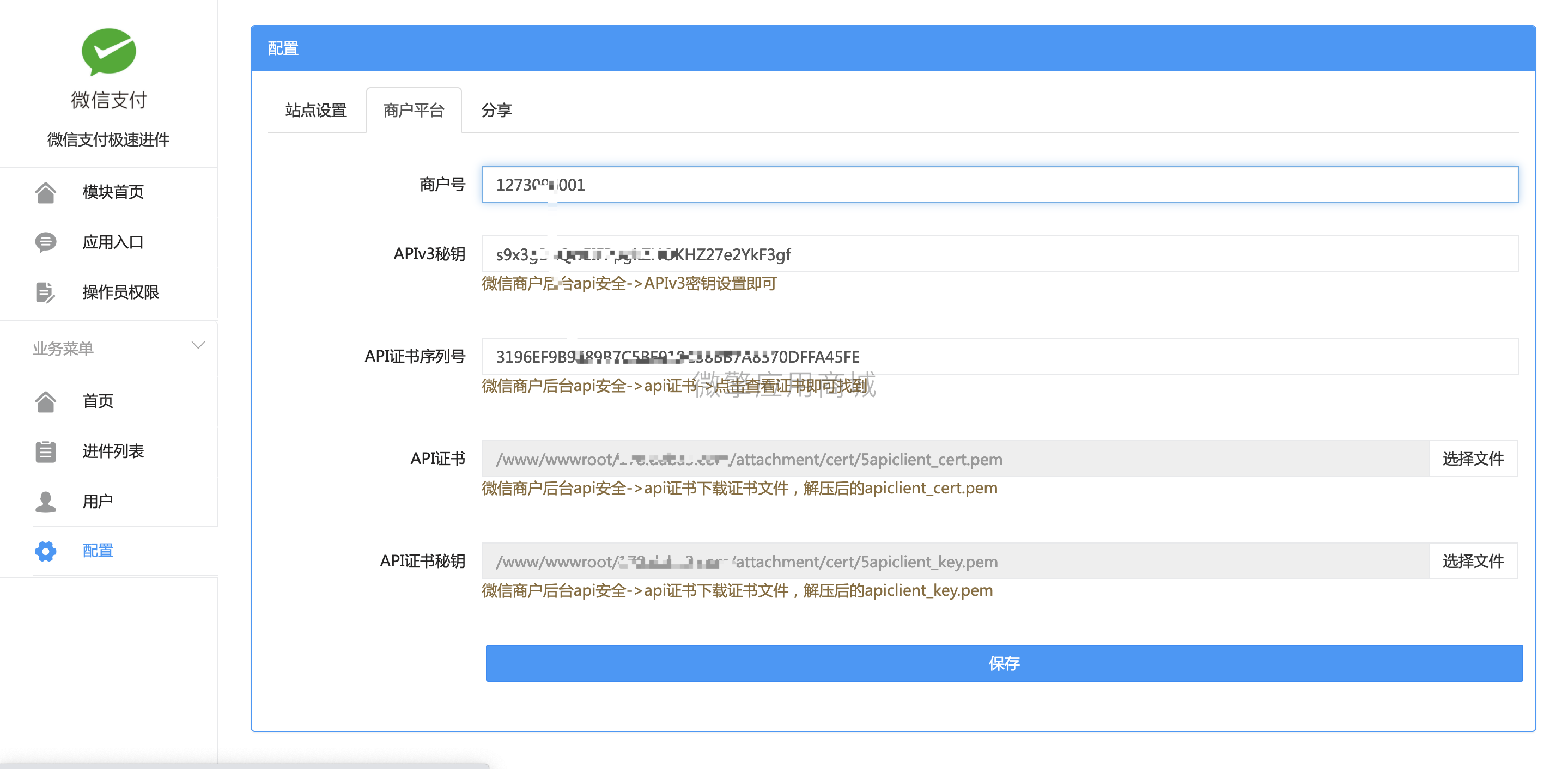Viewport: 1568px width, 769px height.
Task: Click the document-pencil icon for 操作员权限
Action: pyautogui.click(x=46, y=292)
